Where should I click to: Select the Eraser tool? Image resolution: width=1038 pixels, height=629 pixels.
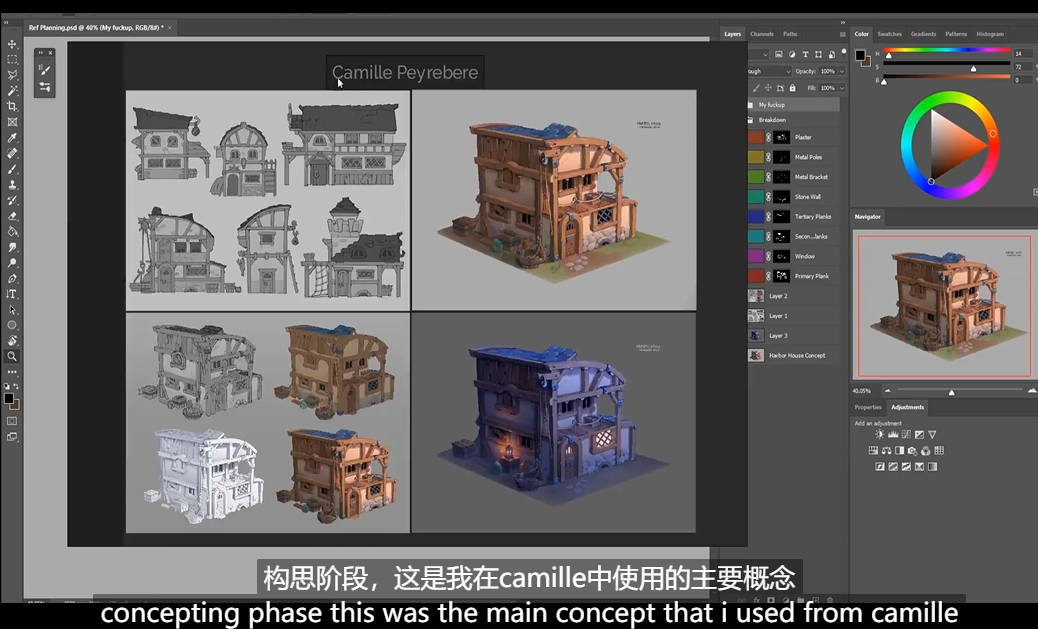[12, 216]
